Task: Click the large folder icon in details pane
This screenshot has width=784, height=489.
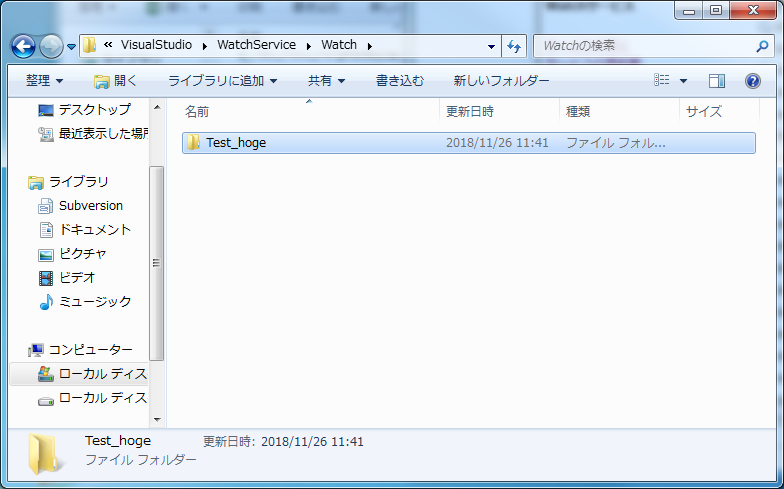Action: coord(44,454)
